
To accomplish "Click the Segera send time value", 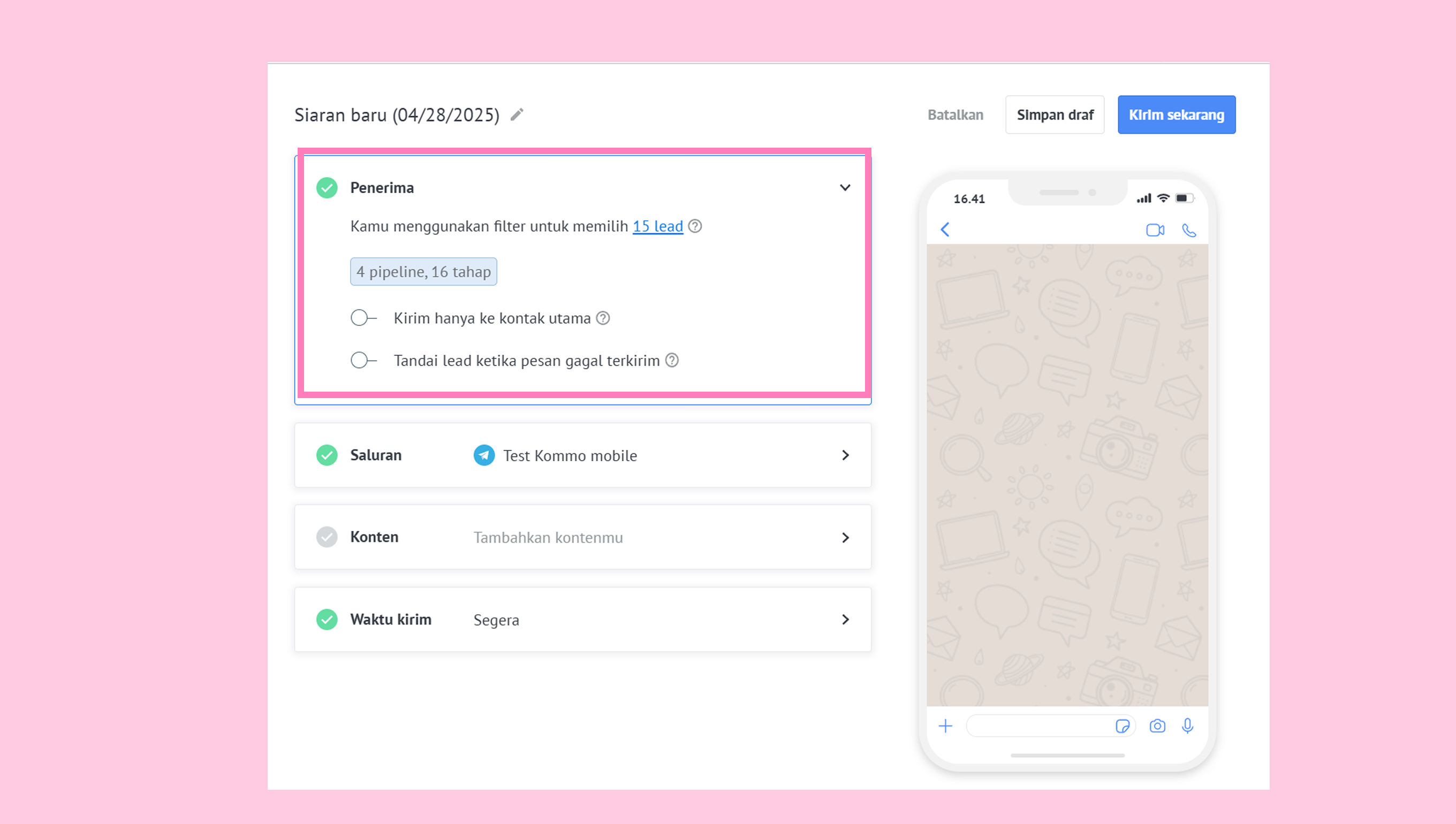I will tap(496, 620).
